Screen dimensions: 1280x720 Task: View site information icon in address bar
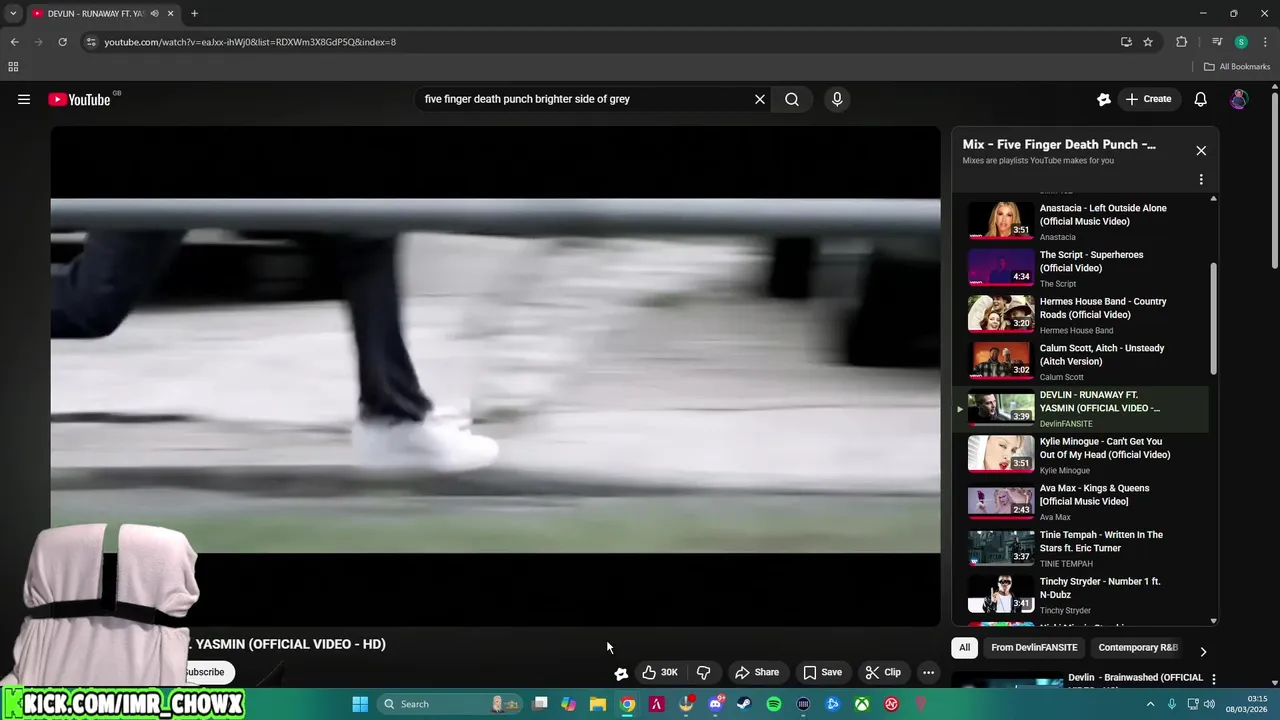91,42
